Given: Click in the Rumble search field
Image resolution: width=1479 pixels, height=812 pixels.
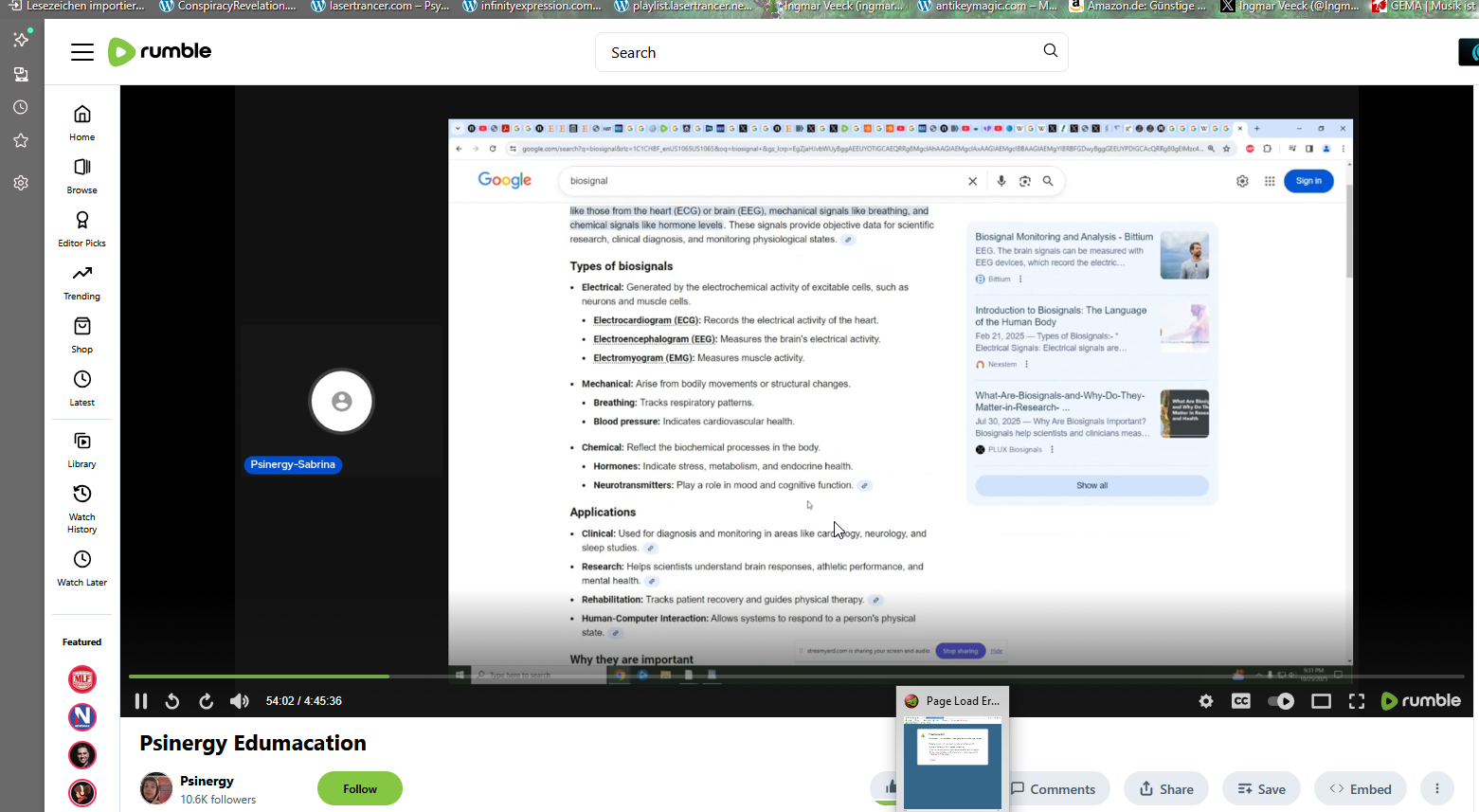Looking at the screenshot, I should tap(815, 52).
